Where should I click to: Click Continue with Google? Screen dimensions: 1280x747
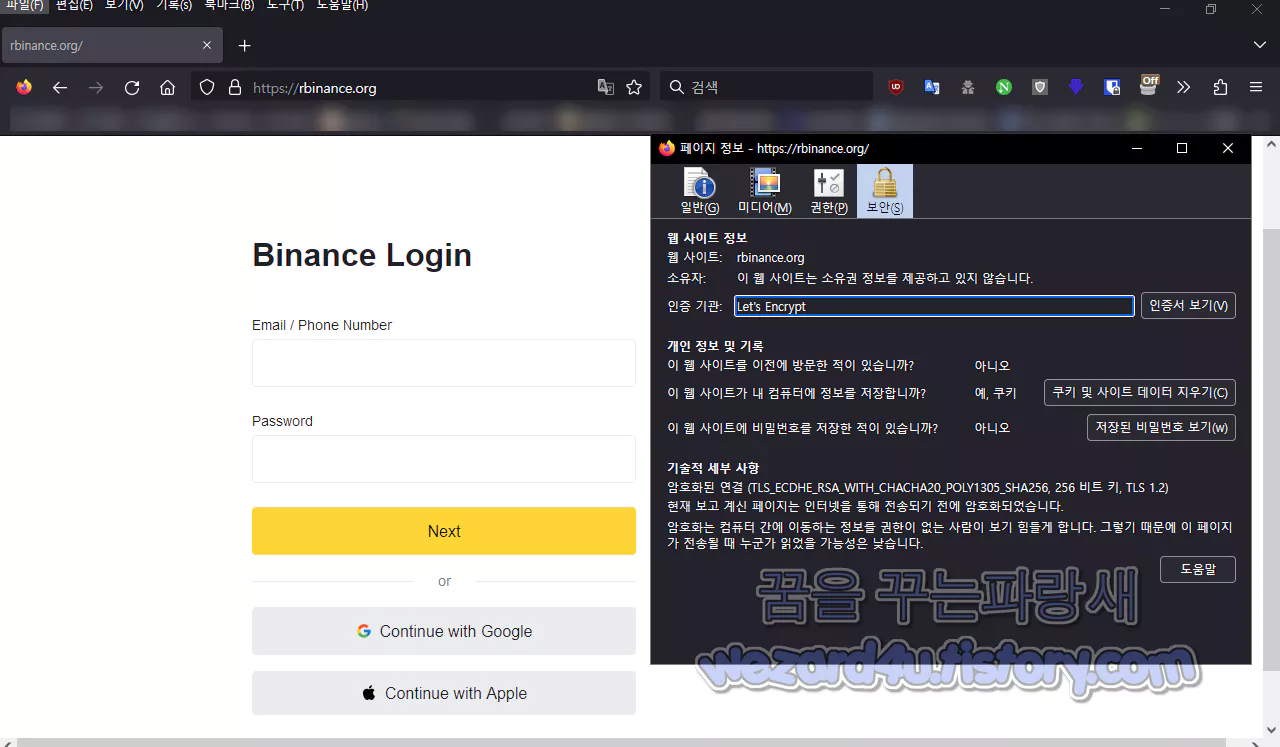tap(444, 631)
